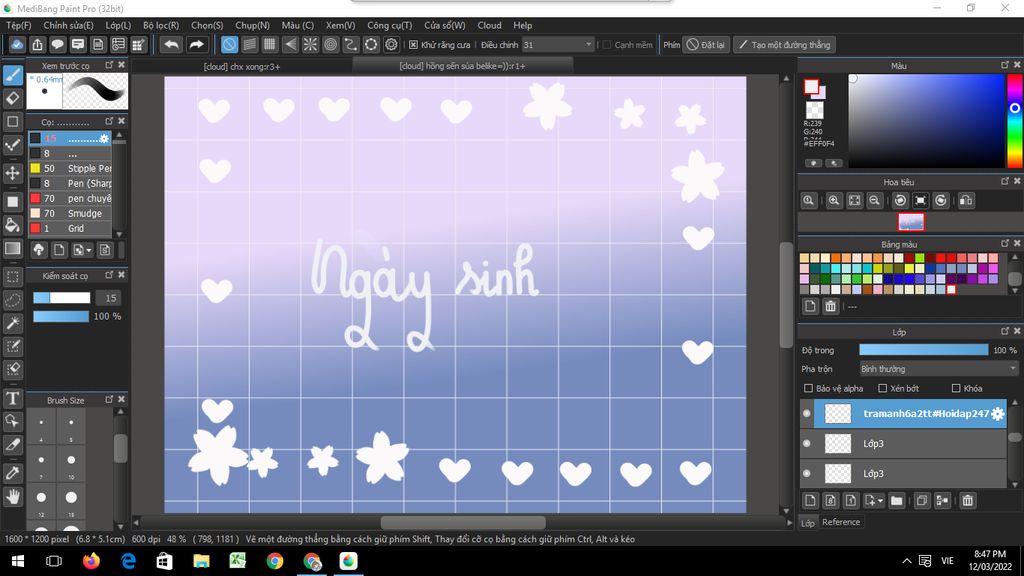Enable Xén bớt checkbox
The width and height of the screenshot is (1024, 576).
pyautogui.click(x=883, y=388)
